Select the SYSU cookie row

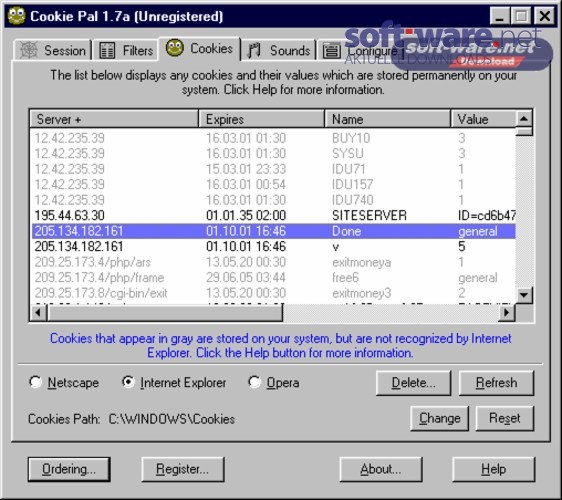273,153
